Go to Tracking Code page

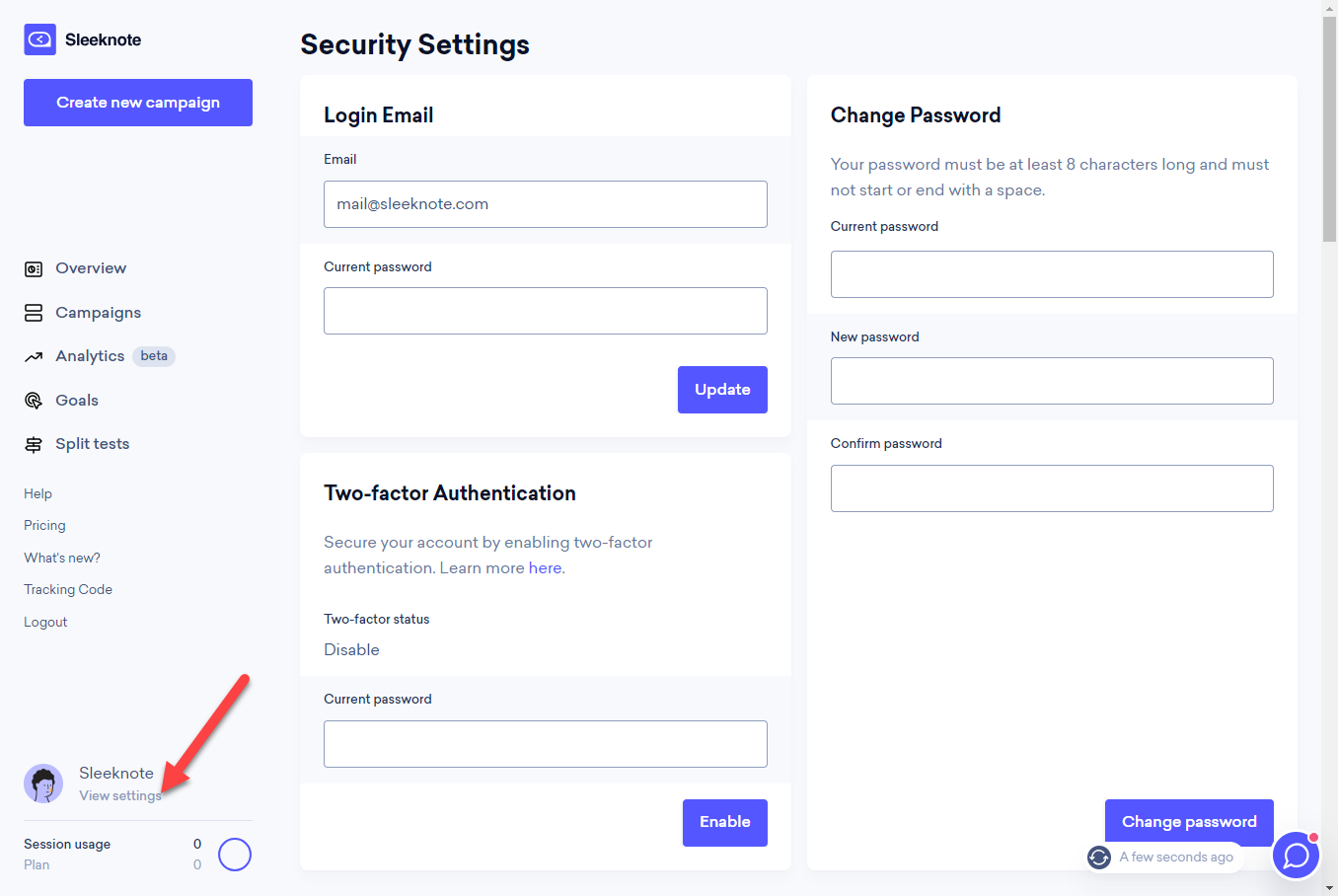point(68,589)
